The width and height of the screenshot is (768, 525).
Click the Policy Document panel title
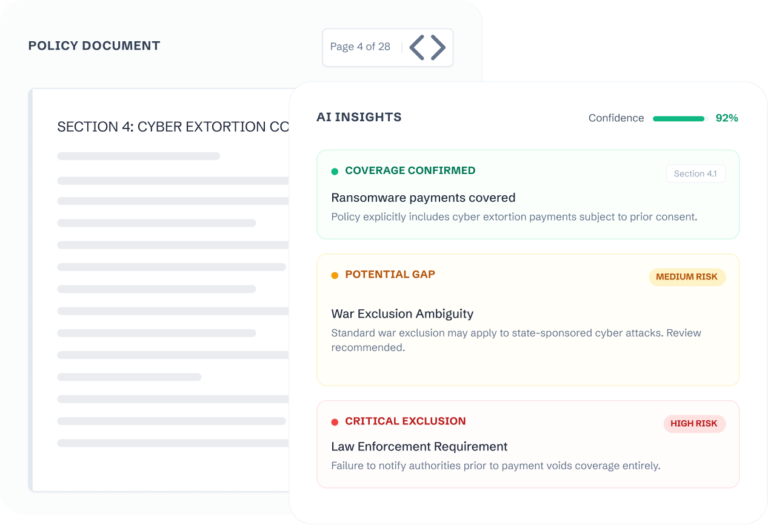tap(94, 46)
